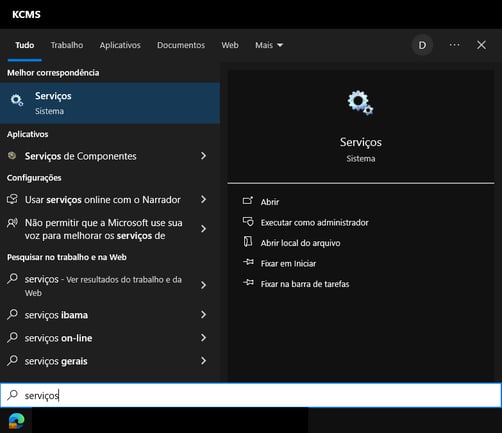Expand serviços gerais suggestion arrow
Image resolution: width=502 pixels, height=433 pixels.
click(x=203, y=361)
